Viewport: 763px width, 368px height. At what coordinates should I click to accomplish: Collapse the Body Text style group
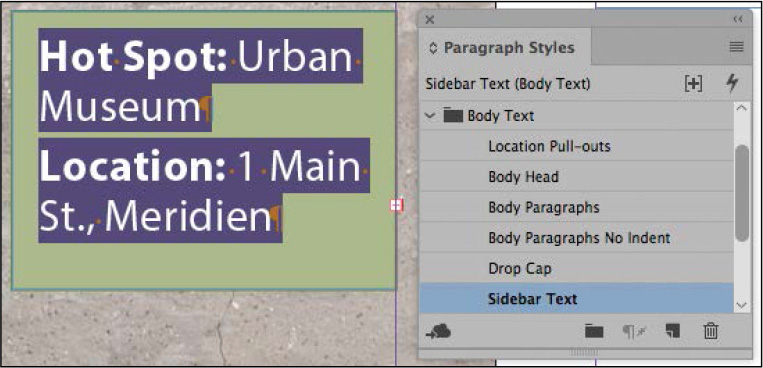click(x=429, y=116)
